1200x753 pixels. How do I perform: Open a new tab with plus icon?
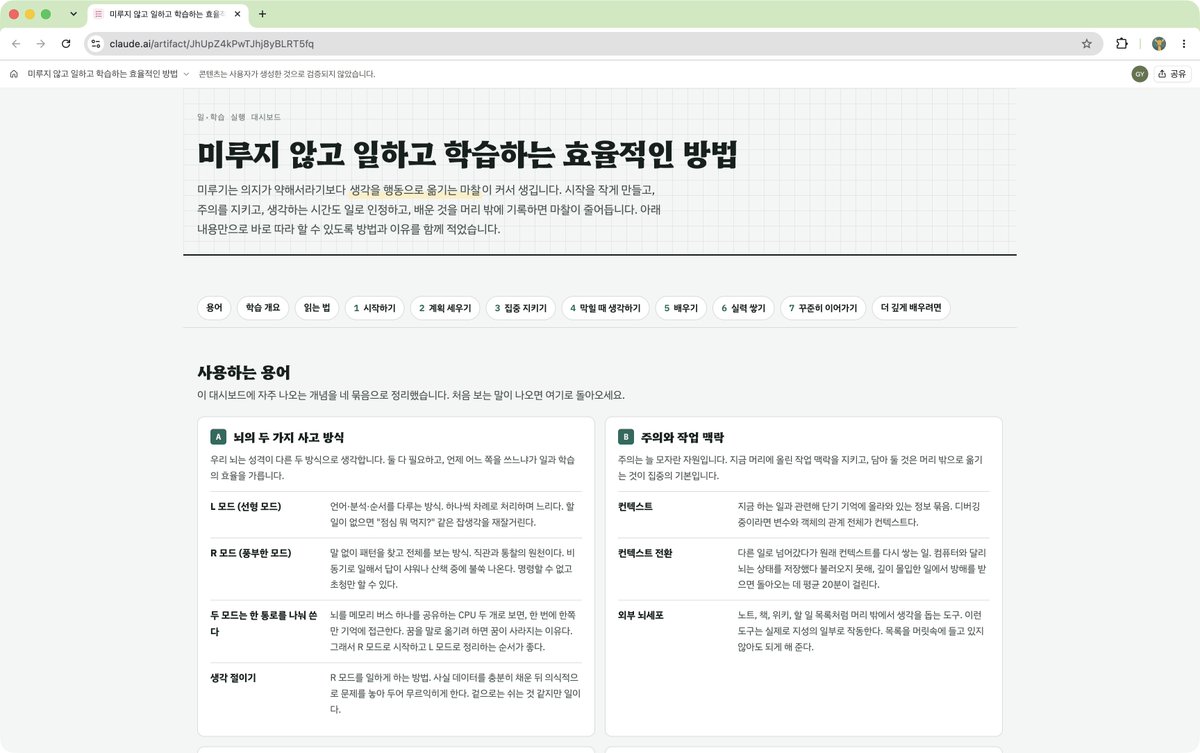tap(262, 14)
